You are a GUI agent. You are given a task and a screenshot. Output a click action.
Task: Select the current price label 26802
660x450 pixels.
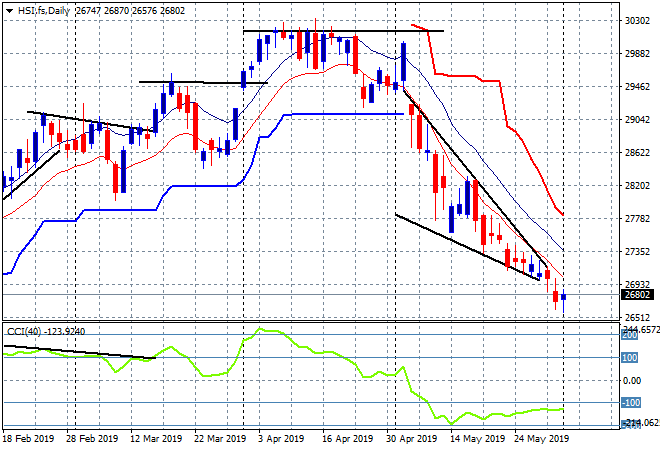637,295
